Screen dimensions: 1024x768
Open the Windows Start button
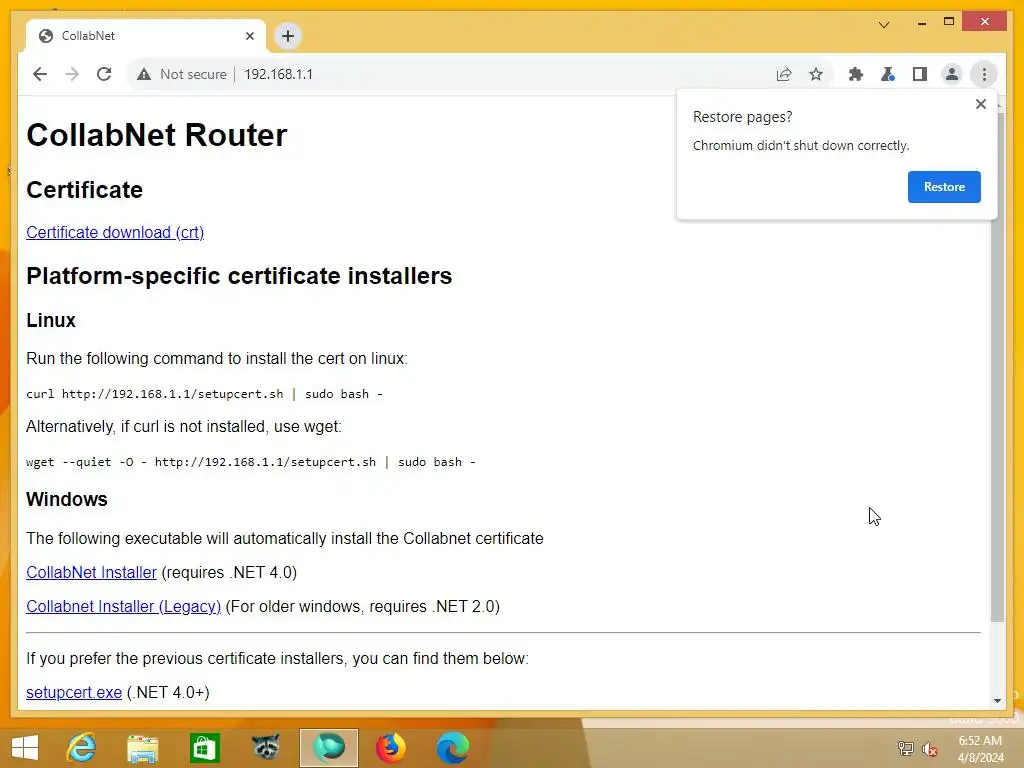tap(25, 748)
